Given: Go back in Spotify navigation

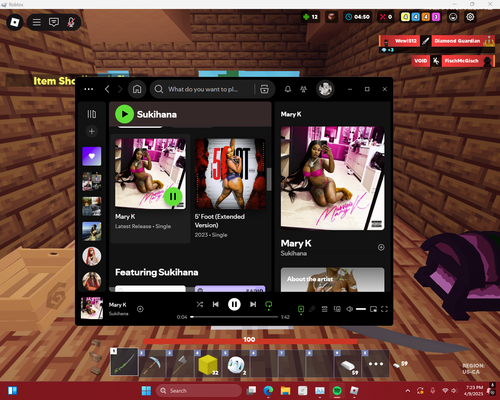Looking at the screenshot, I should pos(107,89).
